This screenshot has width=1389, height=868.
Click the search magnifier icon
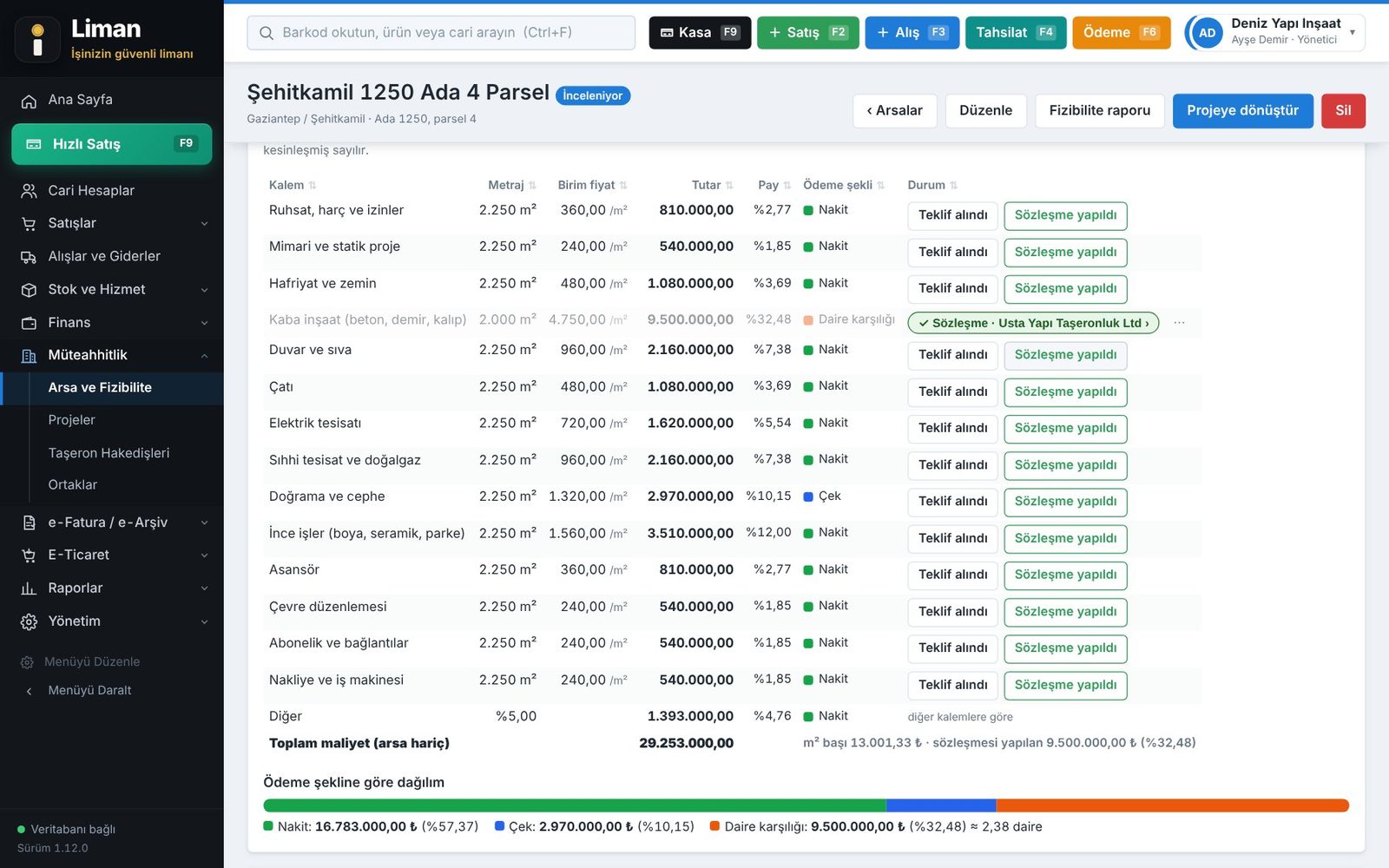coord(267,33)
